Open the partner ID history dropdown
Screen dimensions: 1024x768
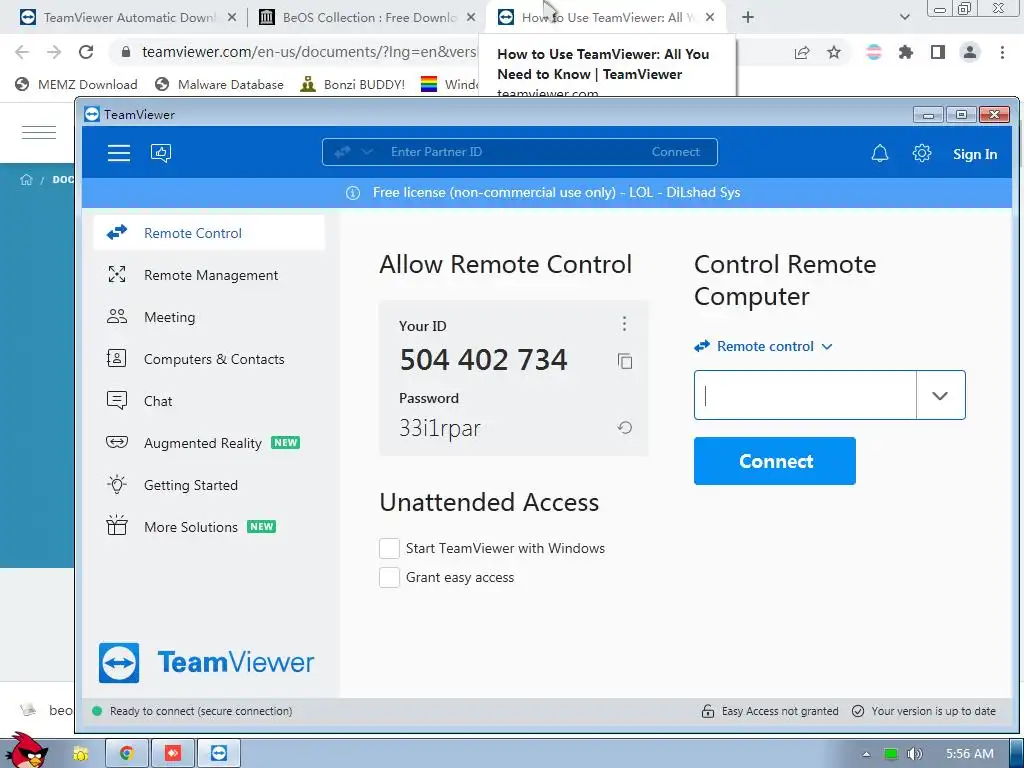pos(940,395)
